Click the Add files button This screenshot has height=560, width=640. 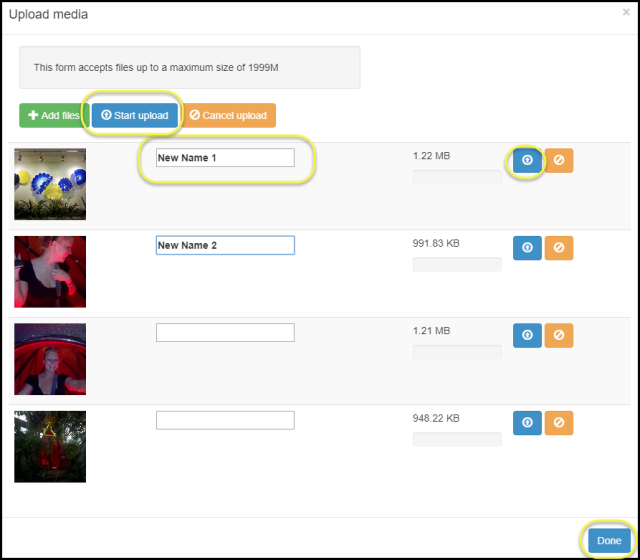(54, 116)
